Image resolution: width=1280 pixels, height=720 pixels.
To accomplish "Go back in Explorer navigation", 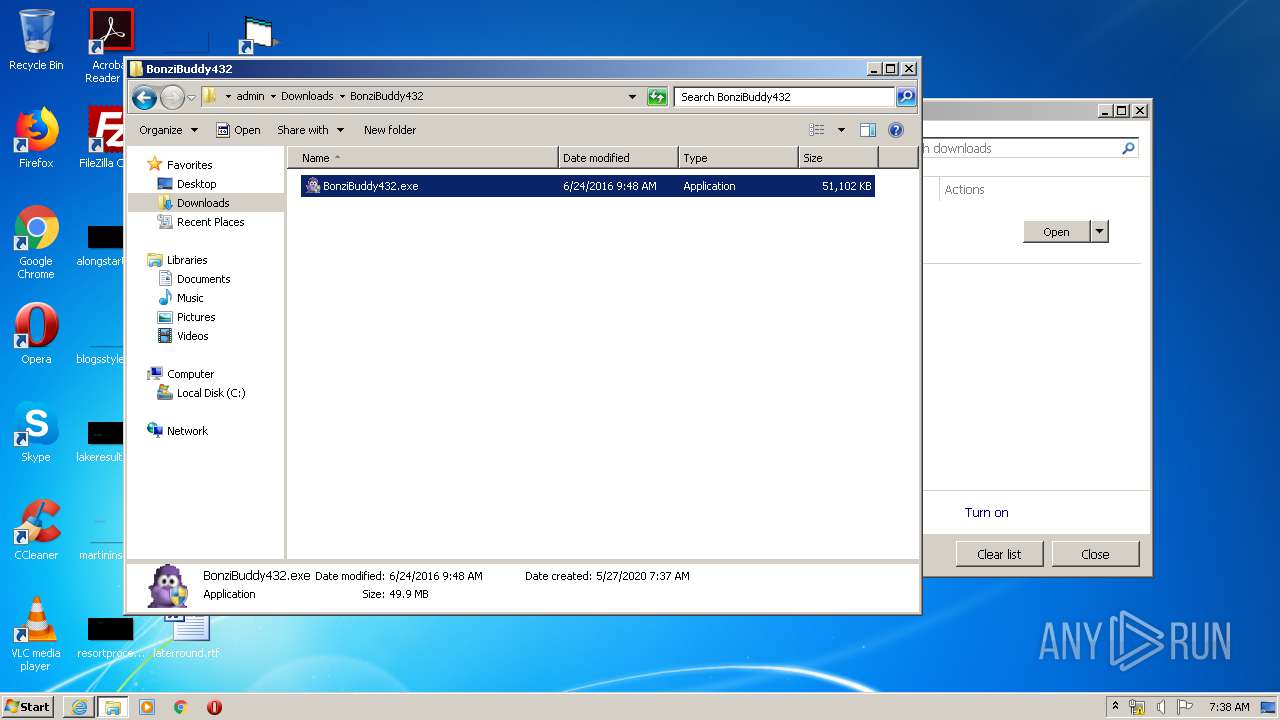I will pos(144,97).
